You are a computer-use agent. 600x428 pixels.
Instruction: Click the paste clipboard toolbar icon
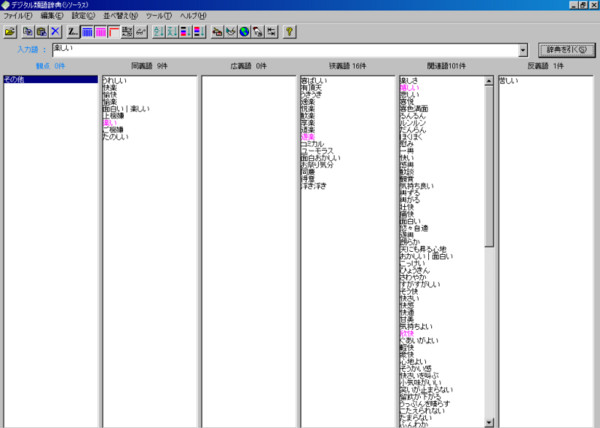[x=42, y=32]
